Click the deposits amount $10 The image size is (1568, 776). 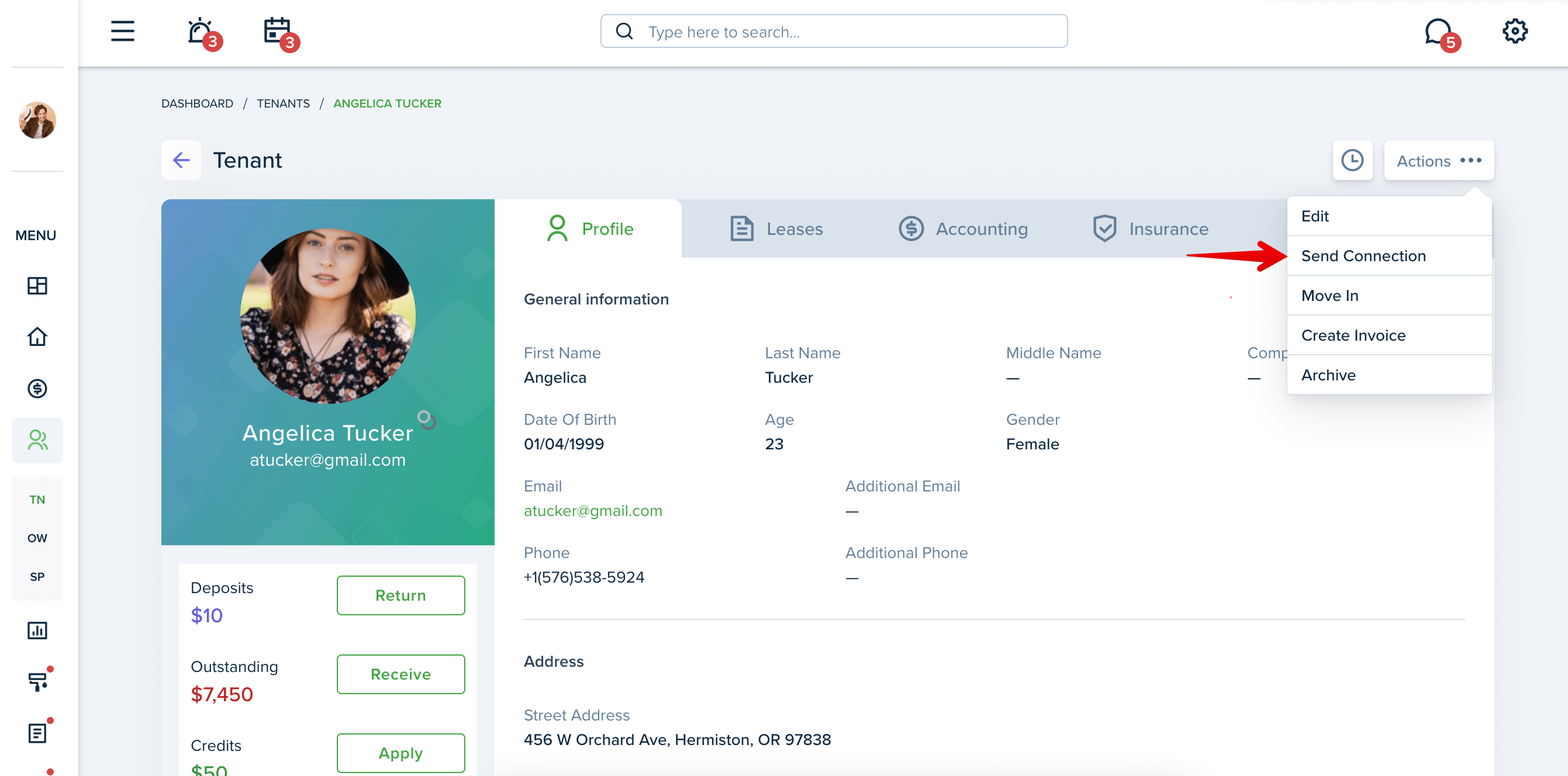[206, 615]
